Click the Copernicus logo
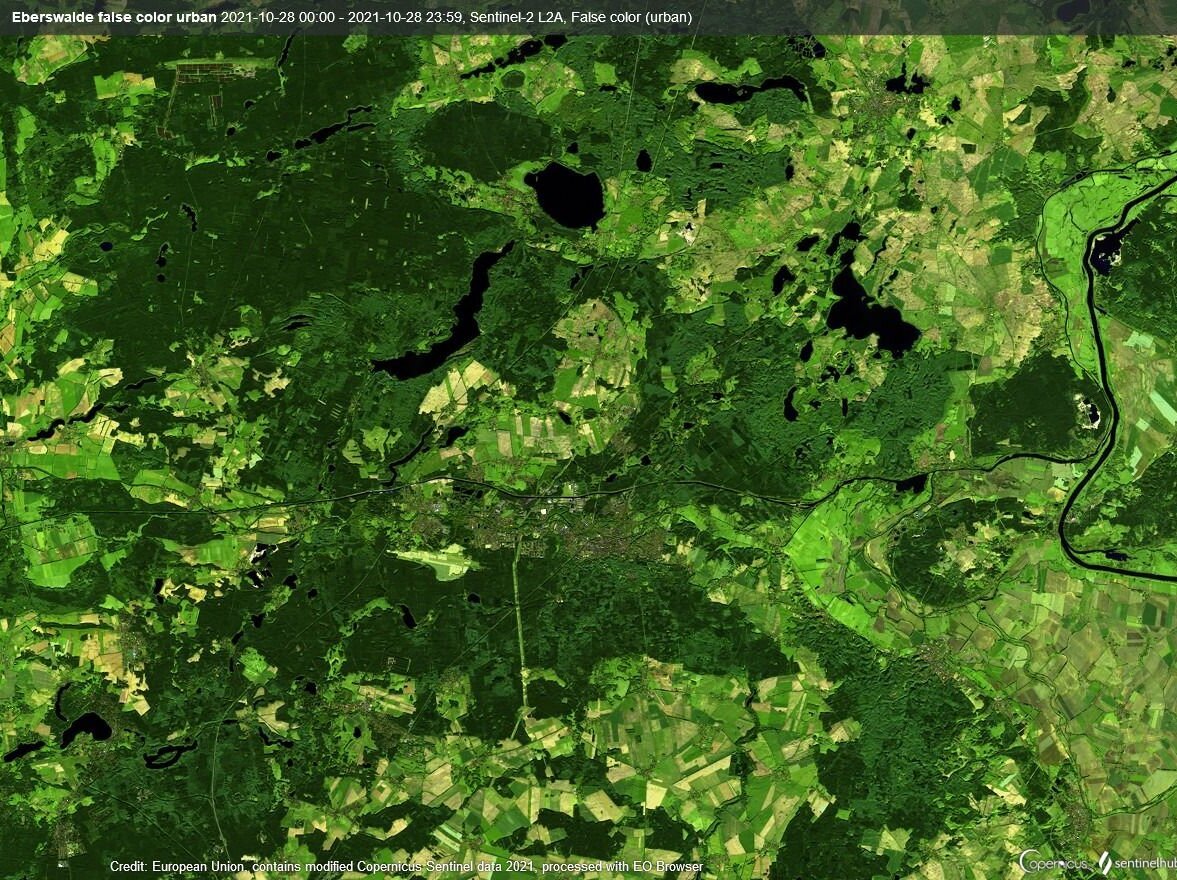1177x880 pixels. 1027,862
